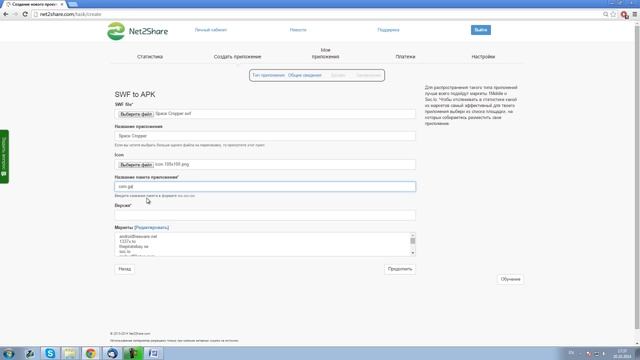Click Выберите файл for SWF file
Viewport: 640px width, 360px height.
[136, 114]
